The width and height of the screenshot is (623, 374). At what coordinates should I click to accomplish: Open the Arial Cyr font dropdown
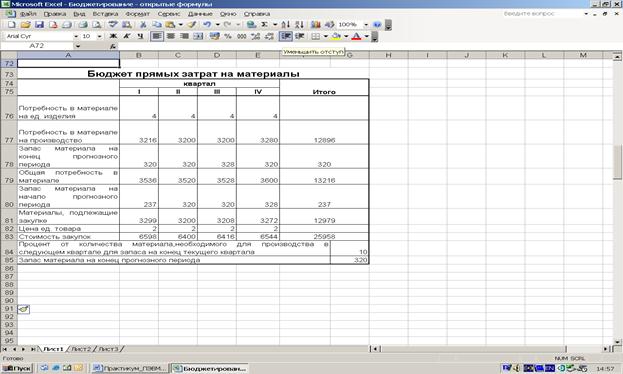[76, 36]
